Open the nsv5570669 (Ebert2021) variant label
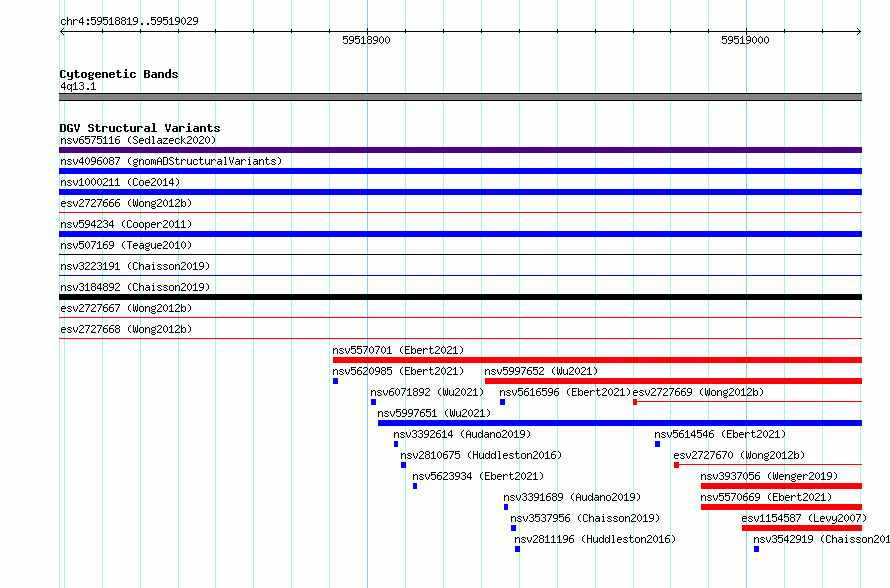The image size is (890, 588). [766, 497]
